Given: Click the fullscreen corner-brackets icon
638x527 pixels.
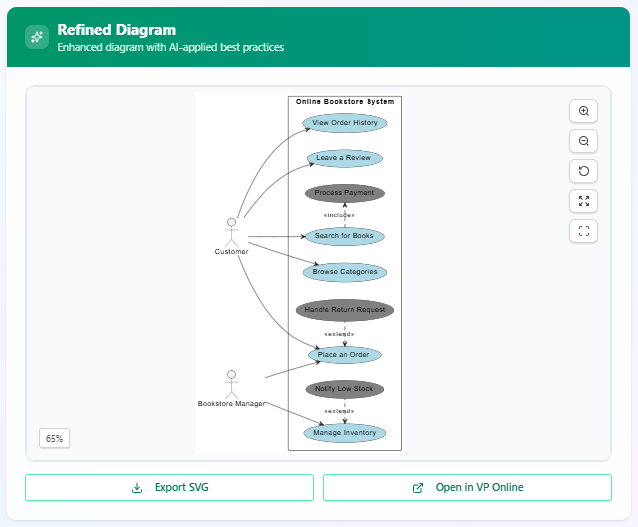Looking at the screenshot, I should [x=584, y=231].
